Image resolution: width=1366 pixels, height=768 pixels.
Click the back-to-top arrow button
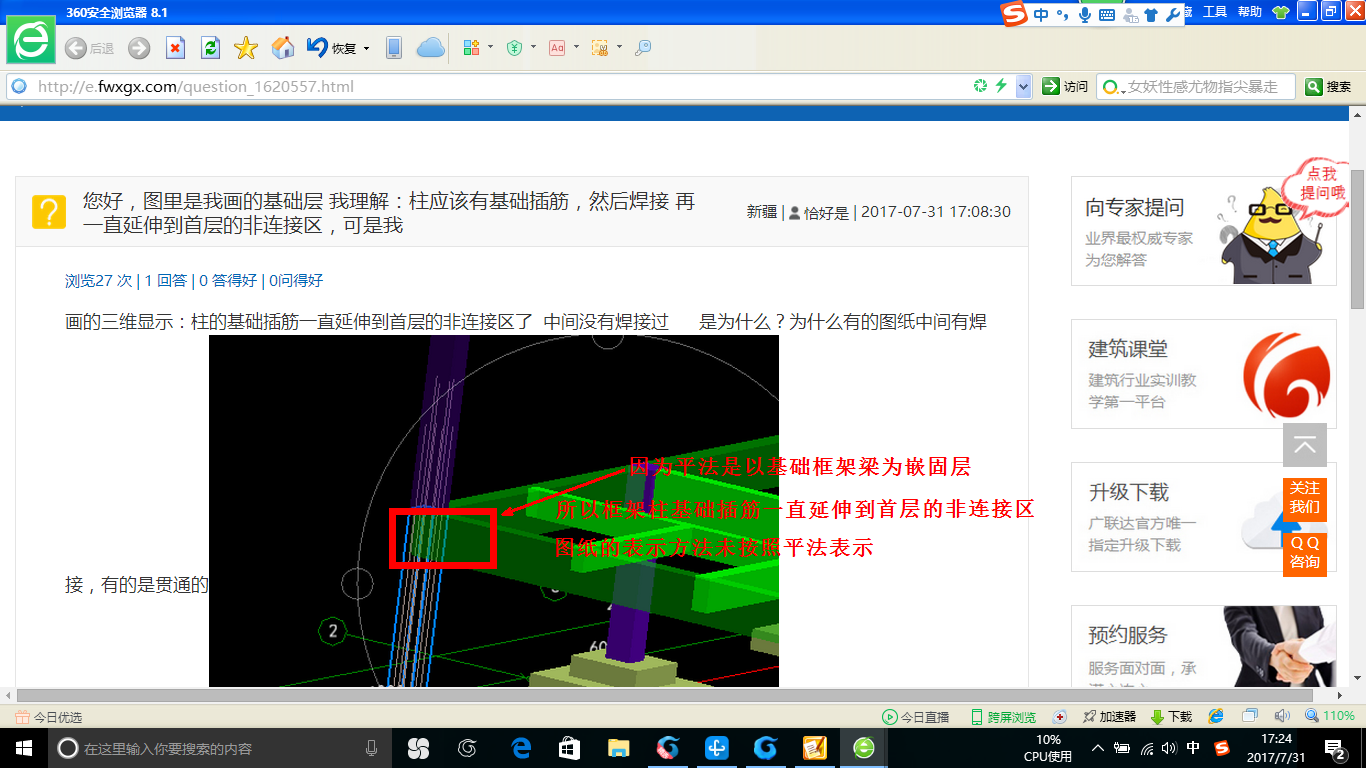click(1305, 446)
